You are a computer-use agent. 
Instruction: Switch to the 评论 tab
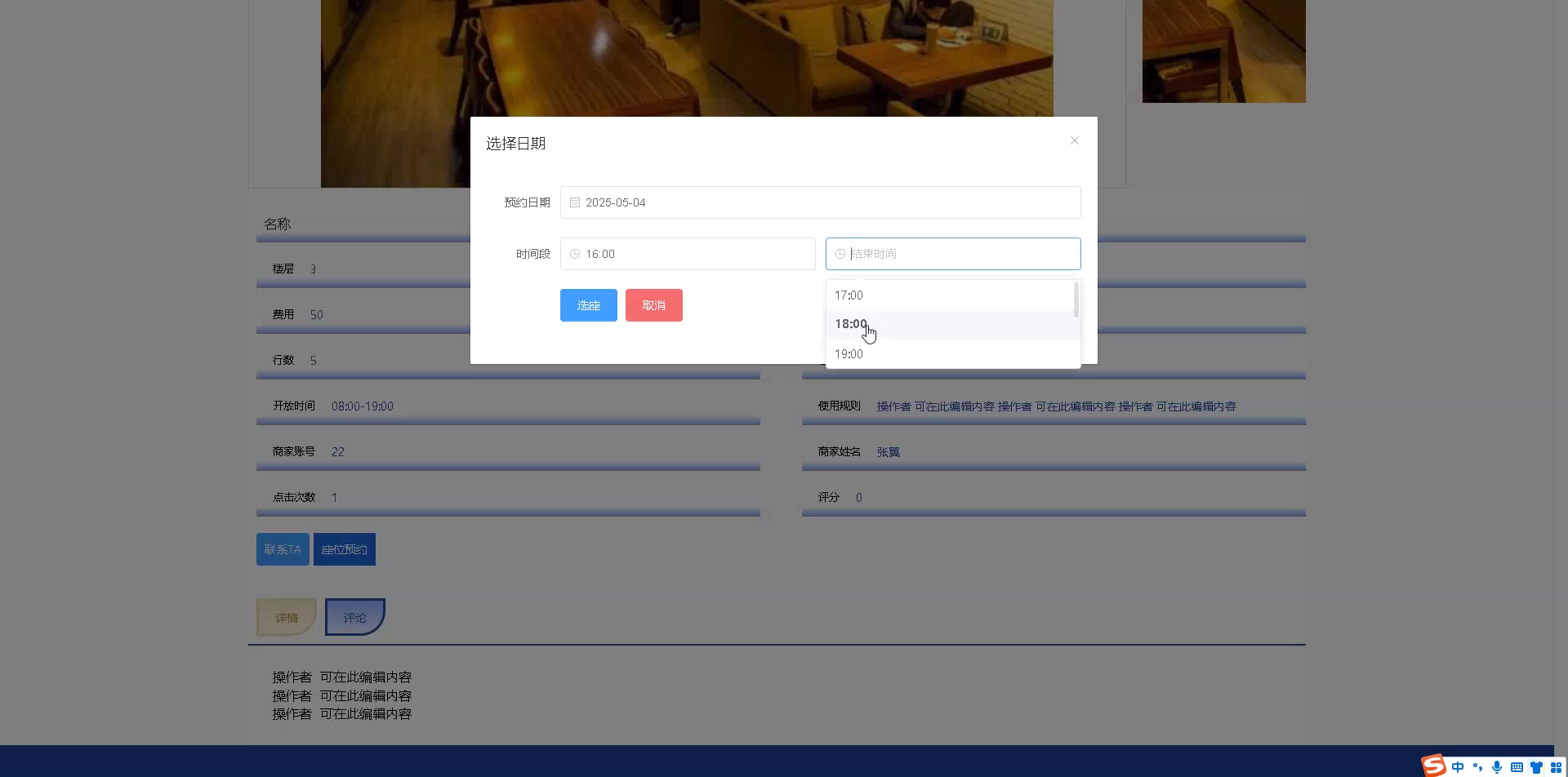[355, 618]
